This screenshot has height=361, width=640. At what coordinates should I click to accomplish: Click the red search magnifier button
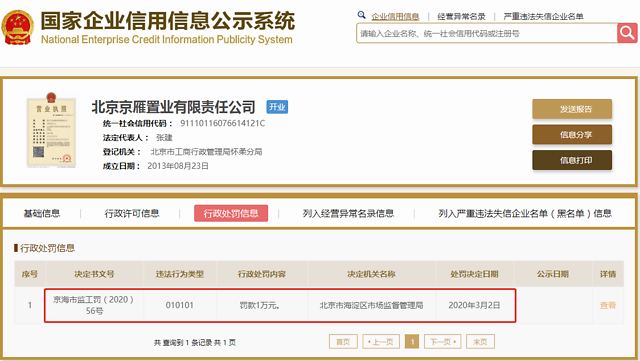[627, 33]
